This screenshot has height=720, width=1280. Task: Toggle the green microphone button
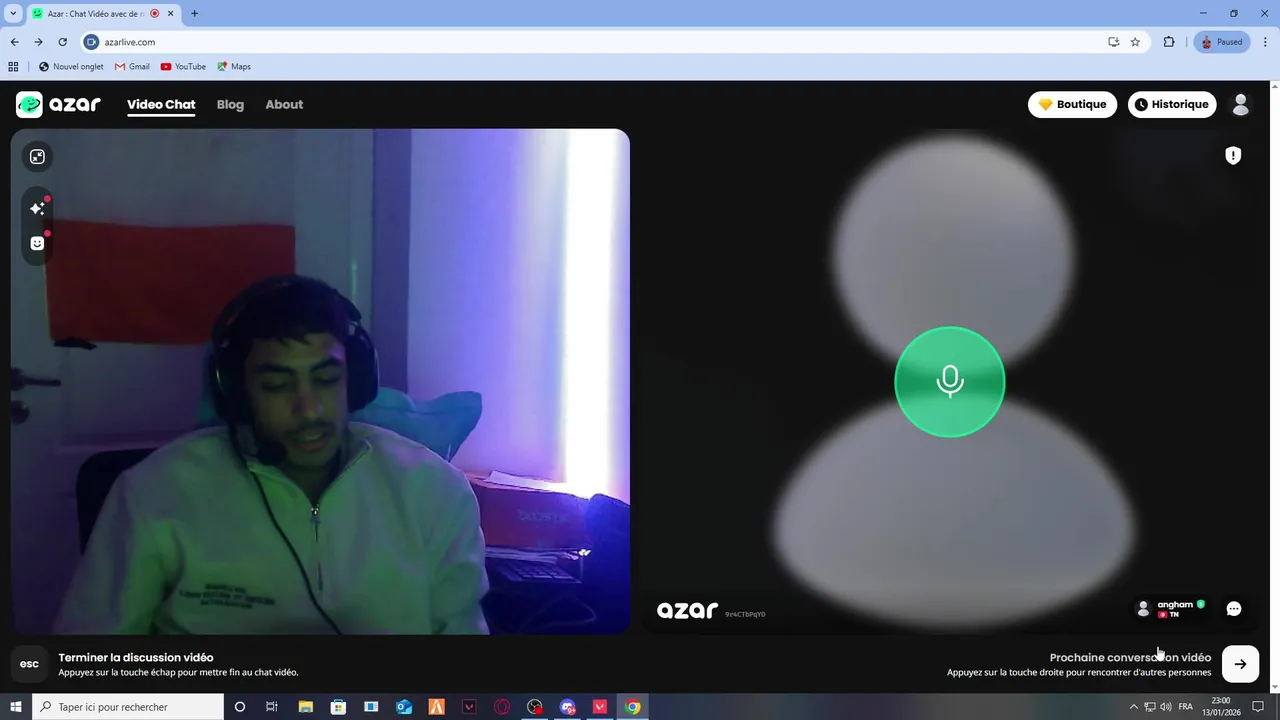point(949,381)
